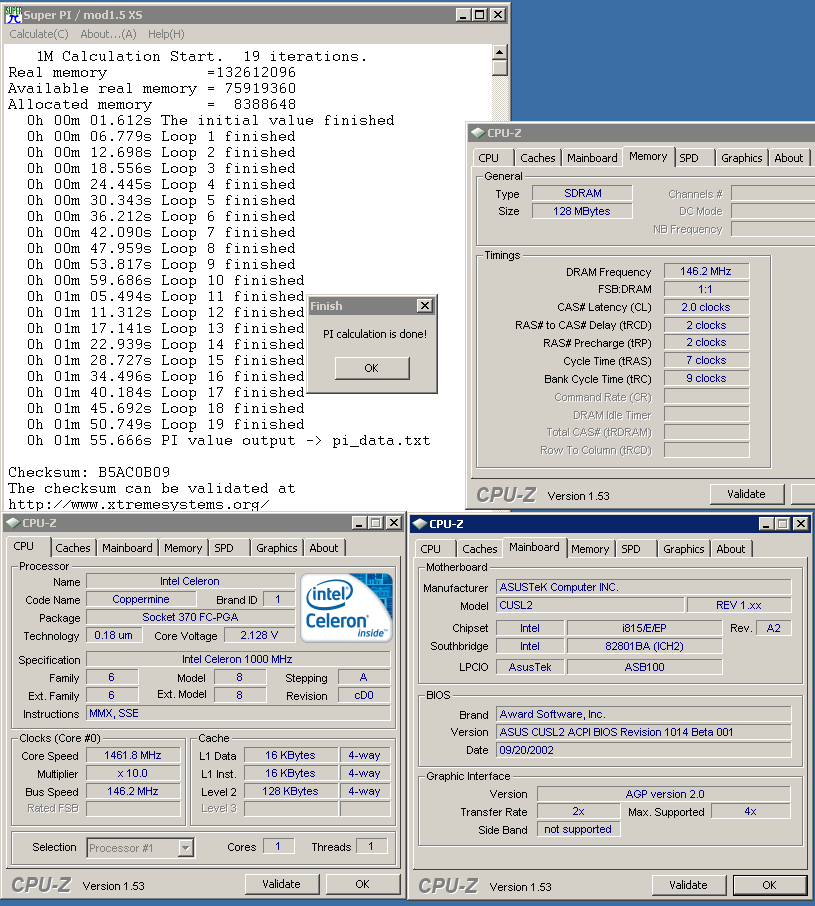
Task: Click Validate in the CPU-Z Mainboard window
Action: pyautogui.click(x=688, y=885)
